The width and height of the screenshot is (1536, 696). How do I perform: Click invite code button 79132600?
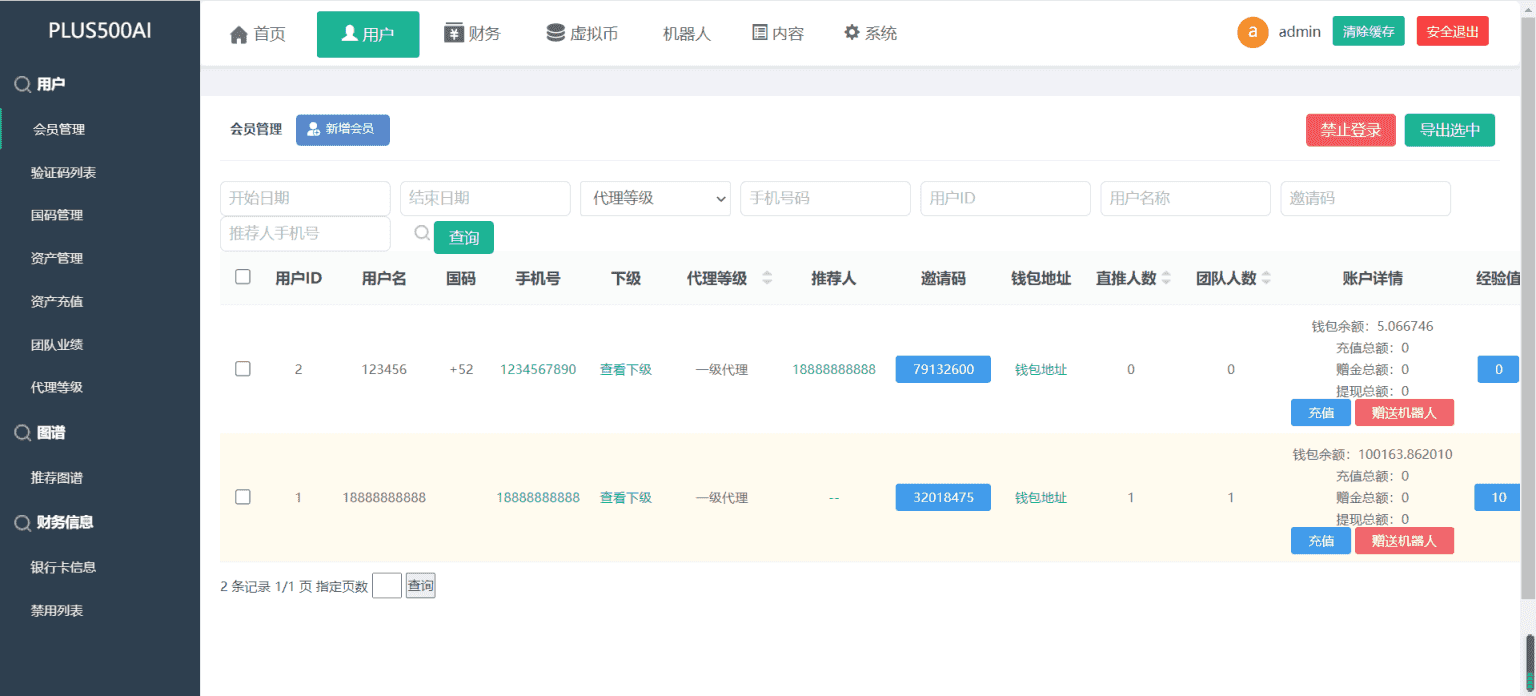coord(943,369)
